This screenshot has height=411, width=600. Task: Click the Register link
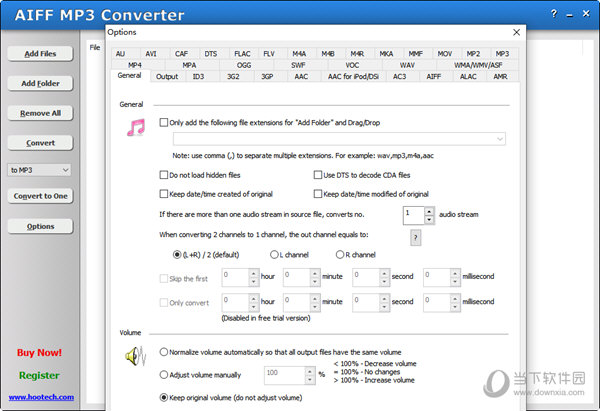[39, 375]
